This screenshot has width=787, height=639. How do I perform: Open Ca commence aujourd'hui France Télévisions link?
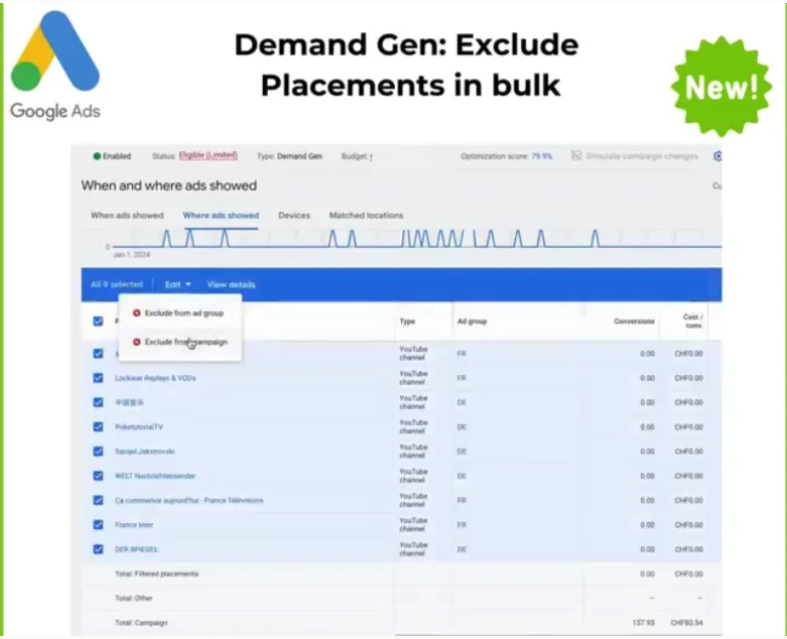click(189, 500)
